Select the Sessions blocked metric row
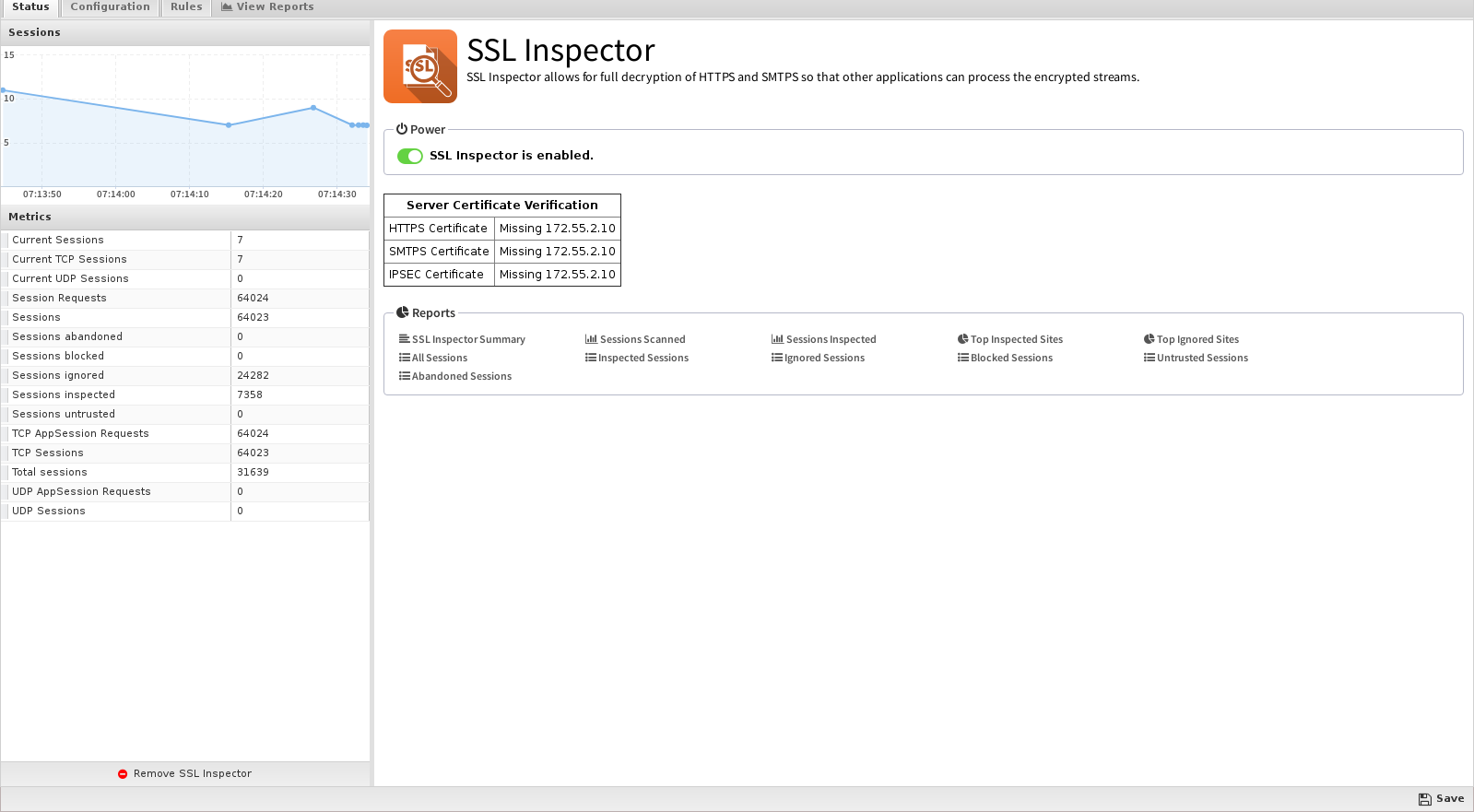 click(185, 356)
